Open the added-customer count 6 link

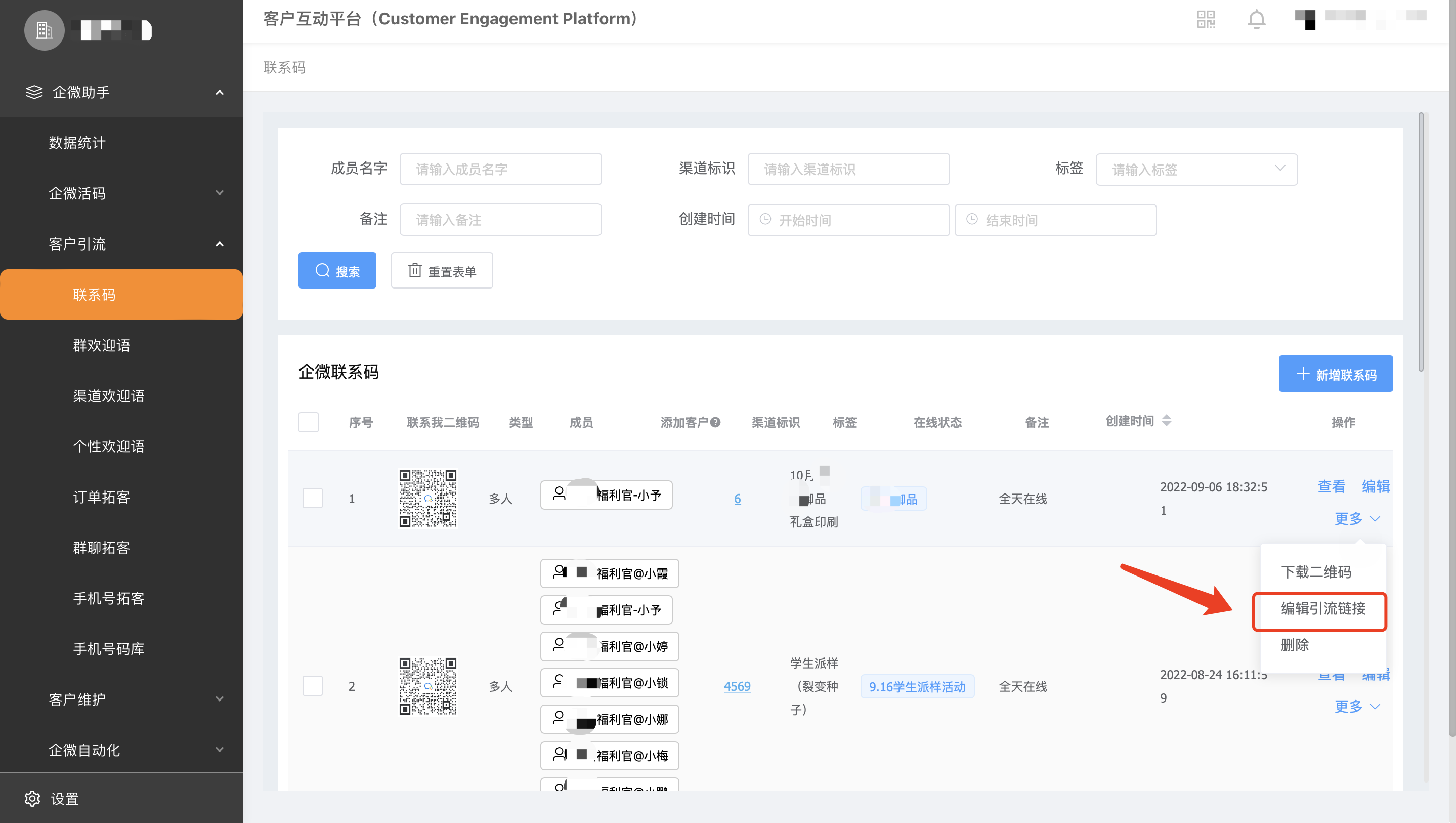(737, 499)
